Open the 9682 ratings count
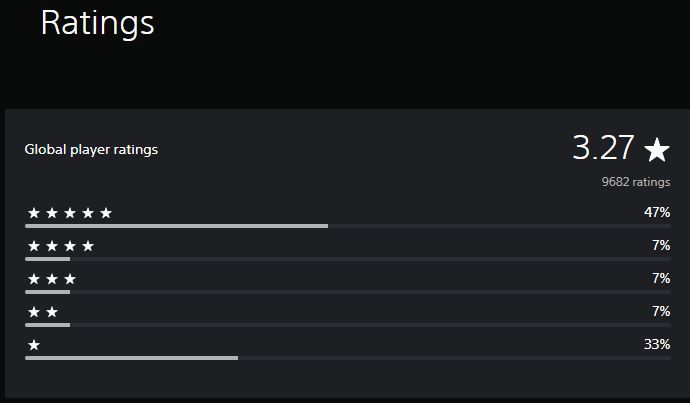Image resolution: width=690 pixels, height=403 pixels. (636, 182)
